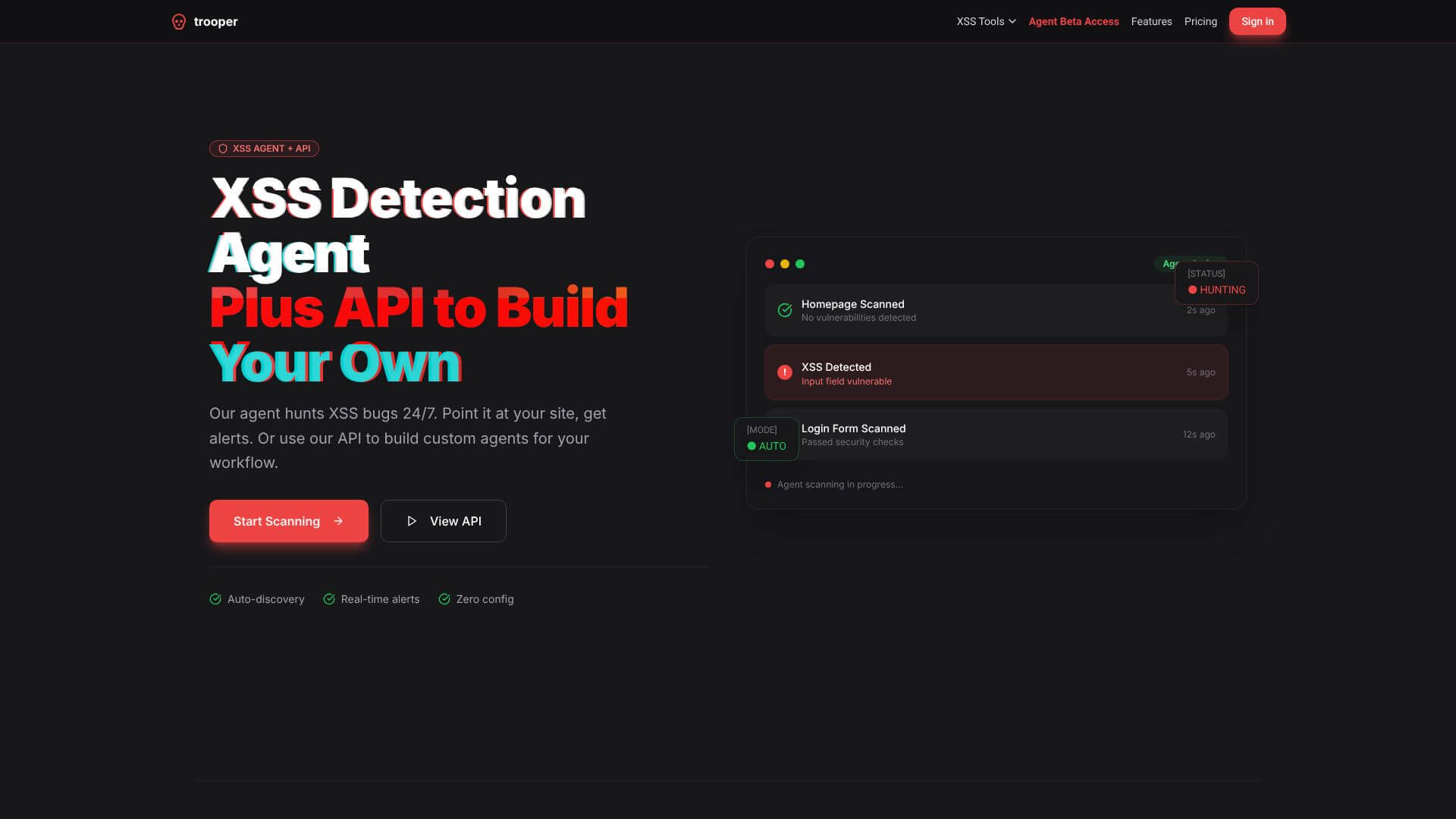Go to the Features page
Screen dimensions: 1456x819
[x=1151, y=22]
